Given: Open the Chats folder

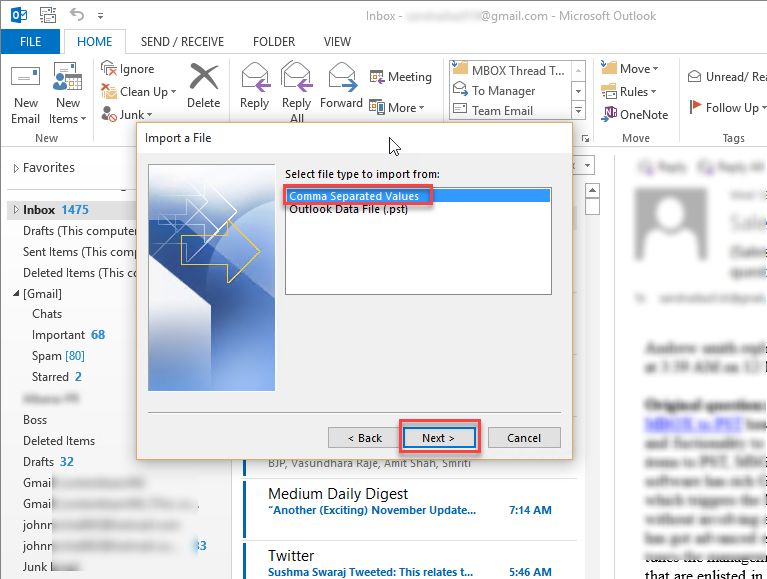Looking at the screenshot, I should coord(47,314).
